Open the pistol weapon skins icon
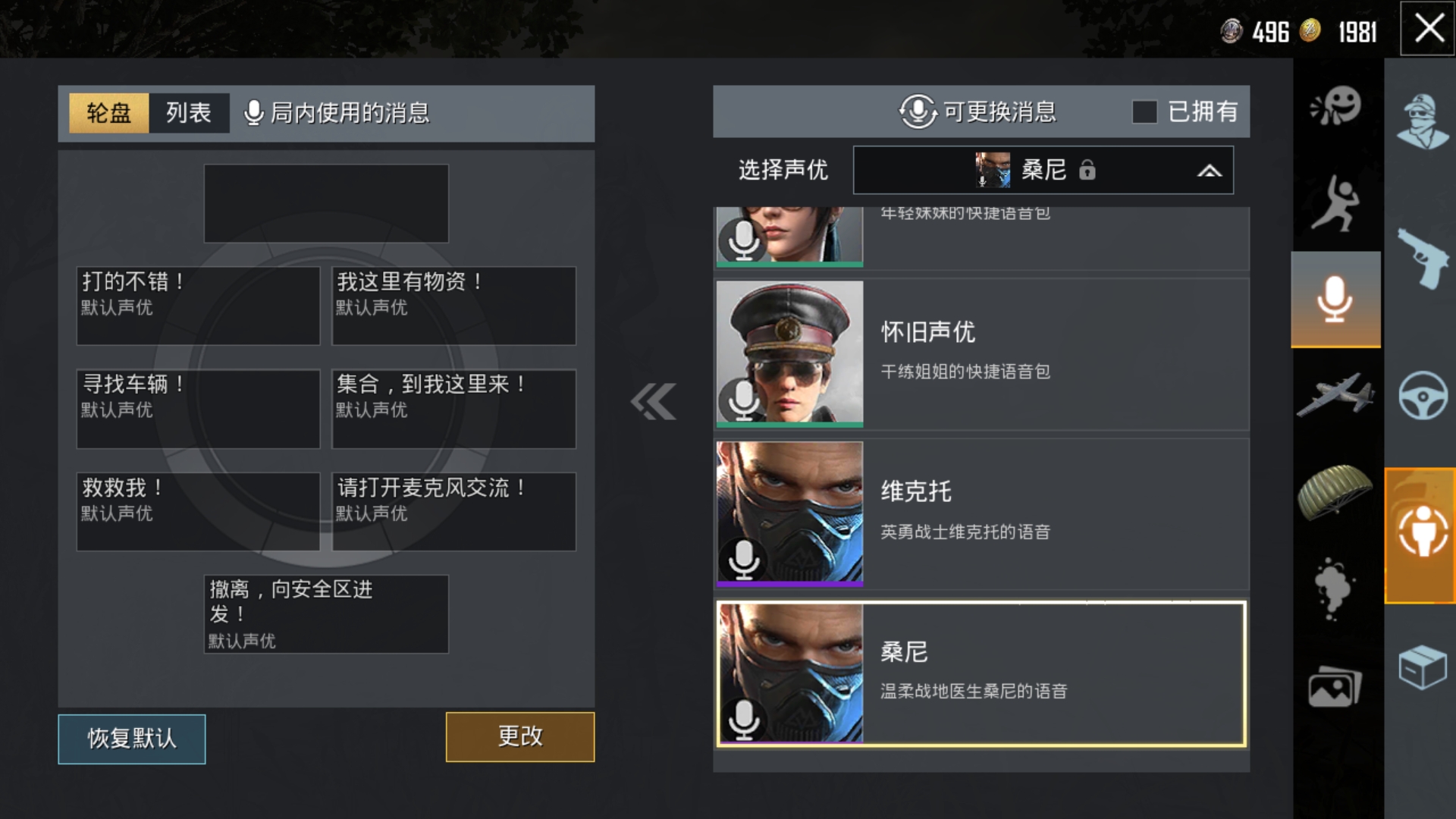This screenshot has height=819, width=1456. tap(1423, 258)
